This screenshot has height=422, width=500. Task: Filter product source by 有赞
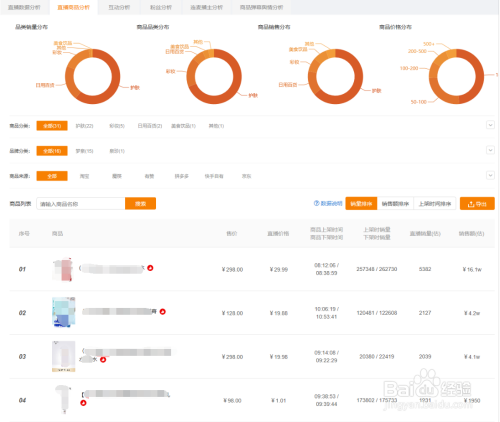click(149, 176)
